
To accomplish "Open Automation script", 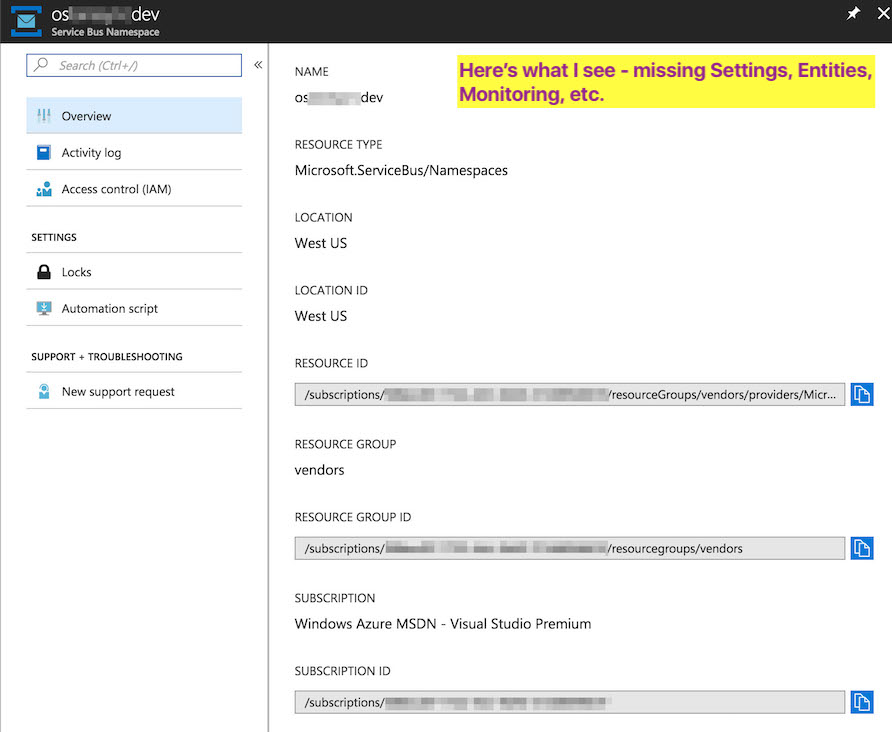I will tap(134, 308).
